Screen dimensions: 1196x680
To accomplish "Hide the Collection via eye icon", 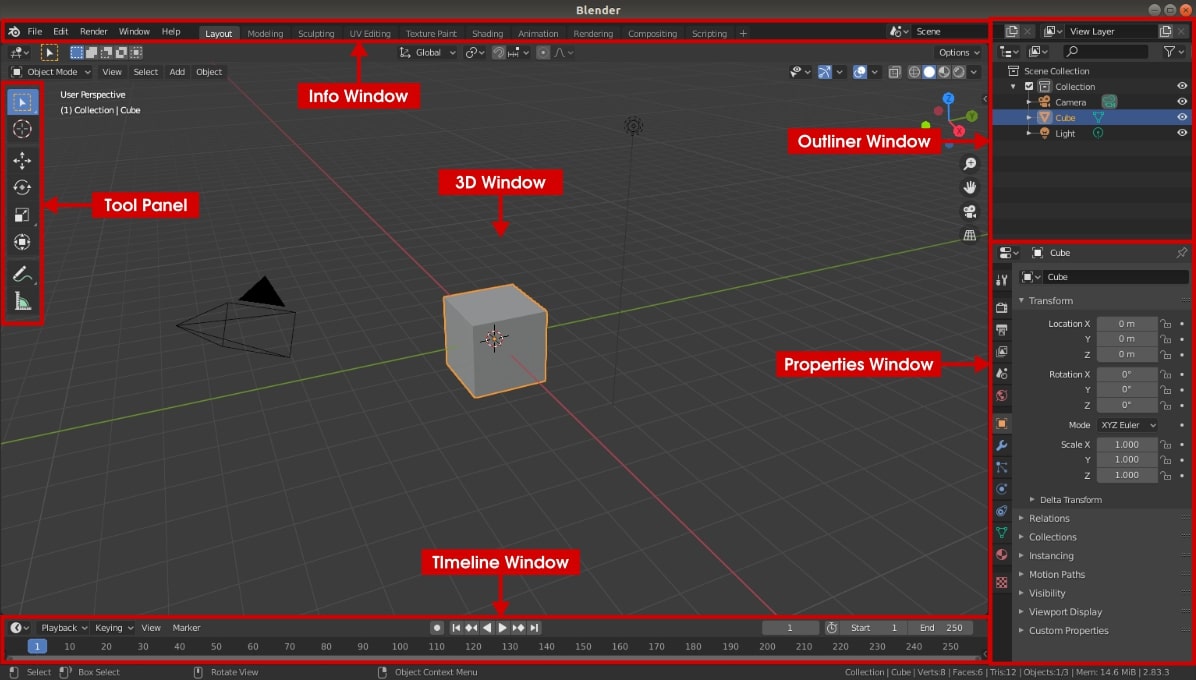I will pyautogui.click(x=1182, y=86).
